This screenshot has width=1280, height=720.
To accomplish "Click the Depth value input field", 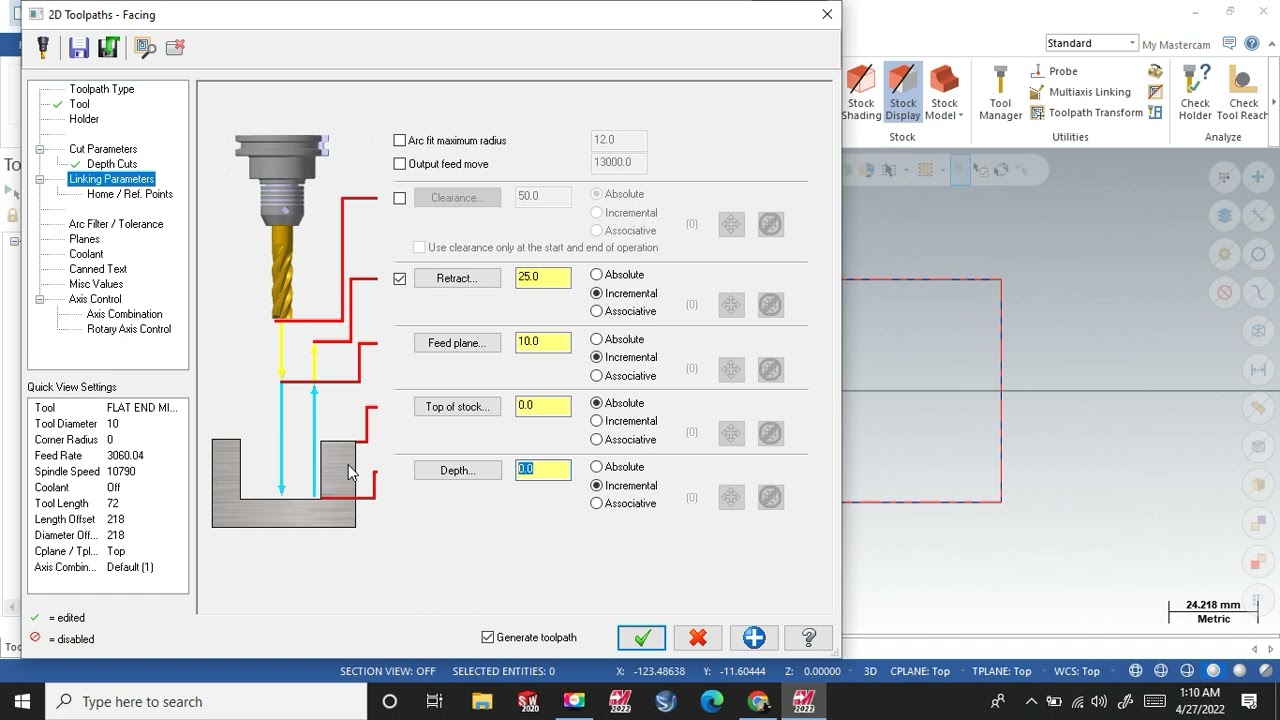I will click(543, 470).
